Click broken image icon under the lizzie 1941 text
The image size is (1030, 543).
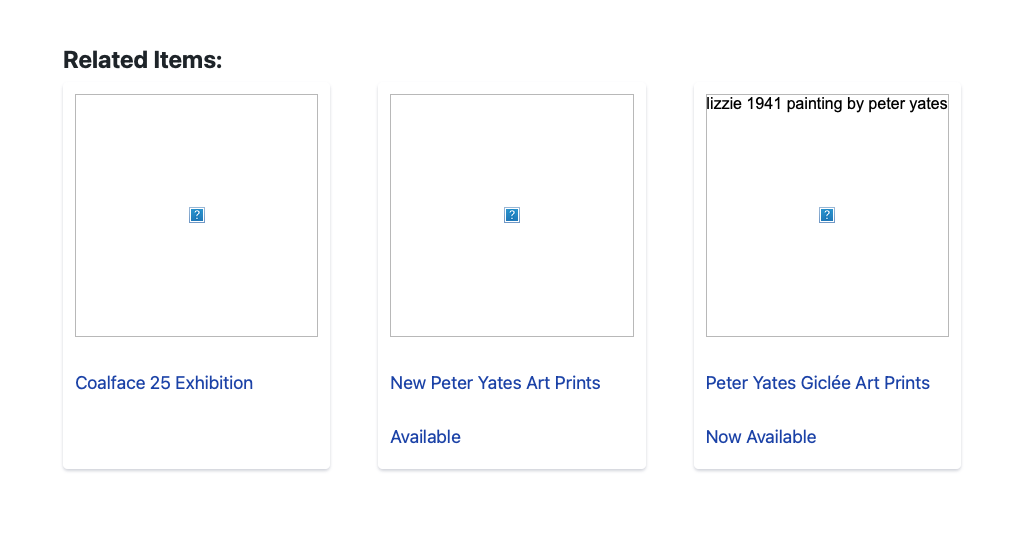pos(827,215)
